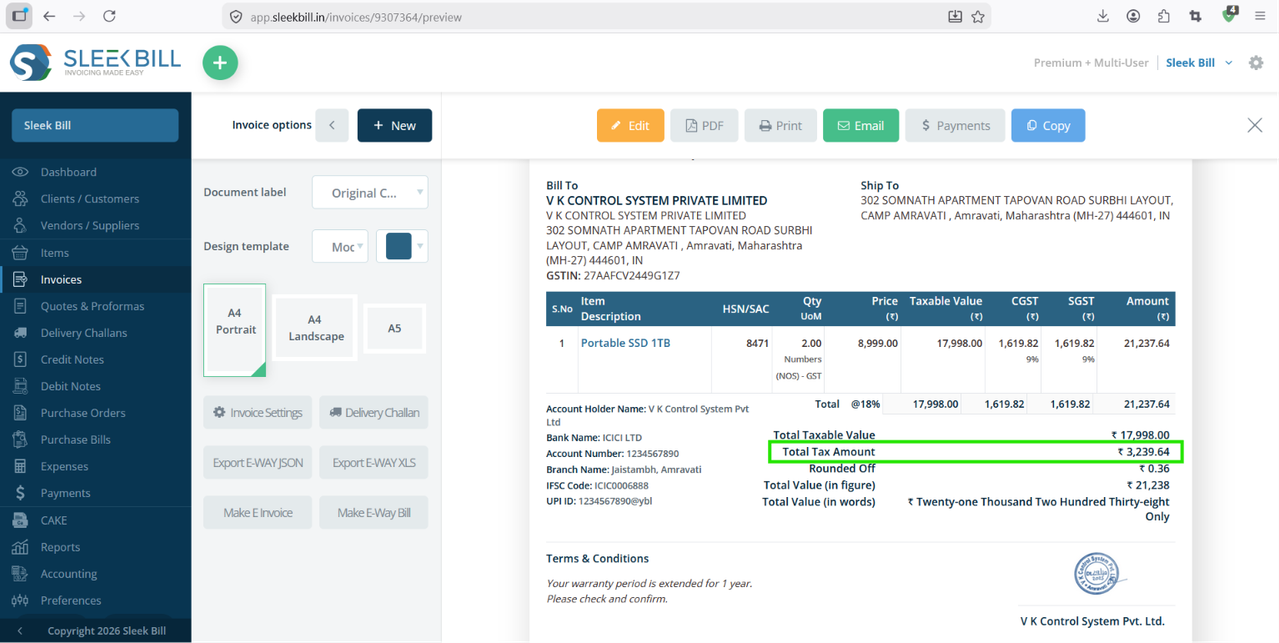The width and height of the screenshot is (1279, 643).
Task: Open Design template dropdown
Action: coord(340,246)
